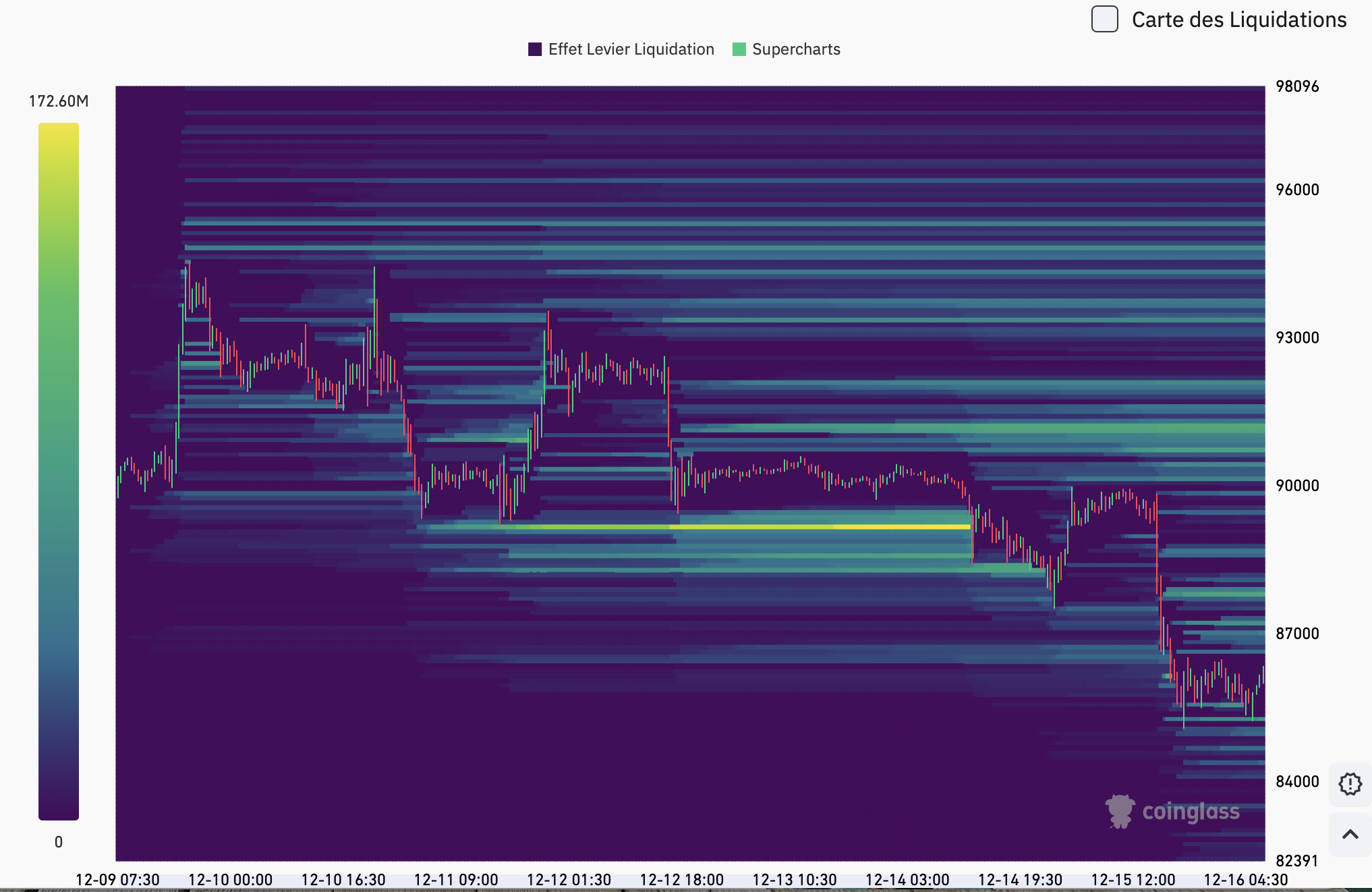The image size is (1372, 892).
Task: Click the 87000 price axis label
Action: [x=1297, y=634]
